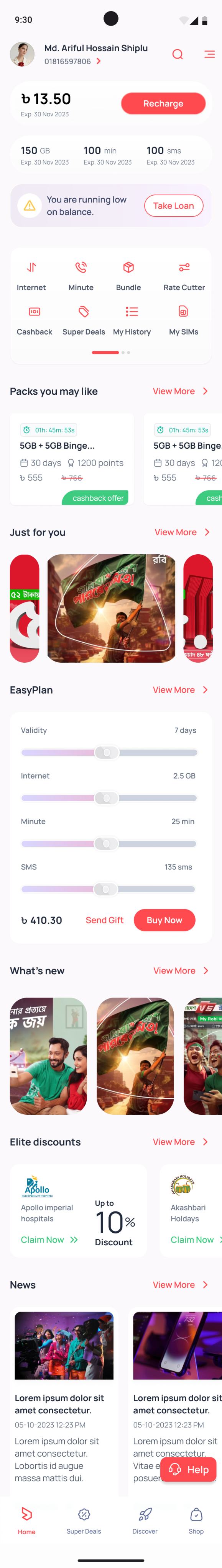
Task: Expand phone number chevron under profile name
Action: [x=98, y=62]
